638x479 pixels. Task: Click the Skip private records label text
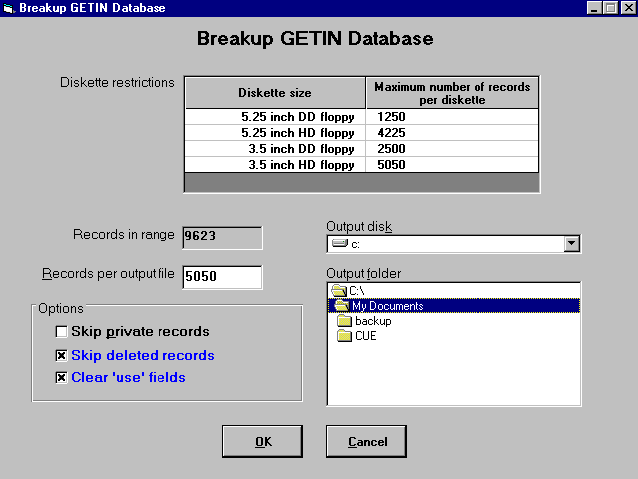pos(140,332)
